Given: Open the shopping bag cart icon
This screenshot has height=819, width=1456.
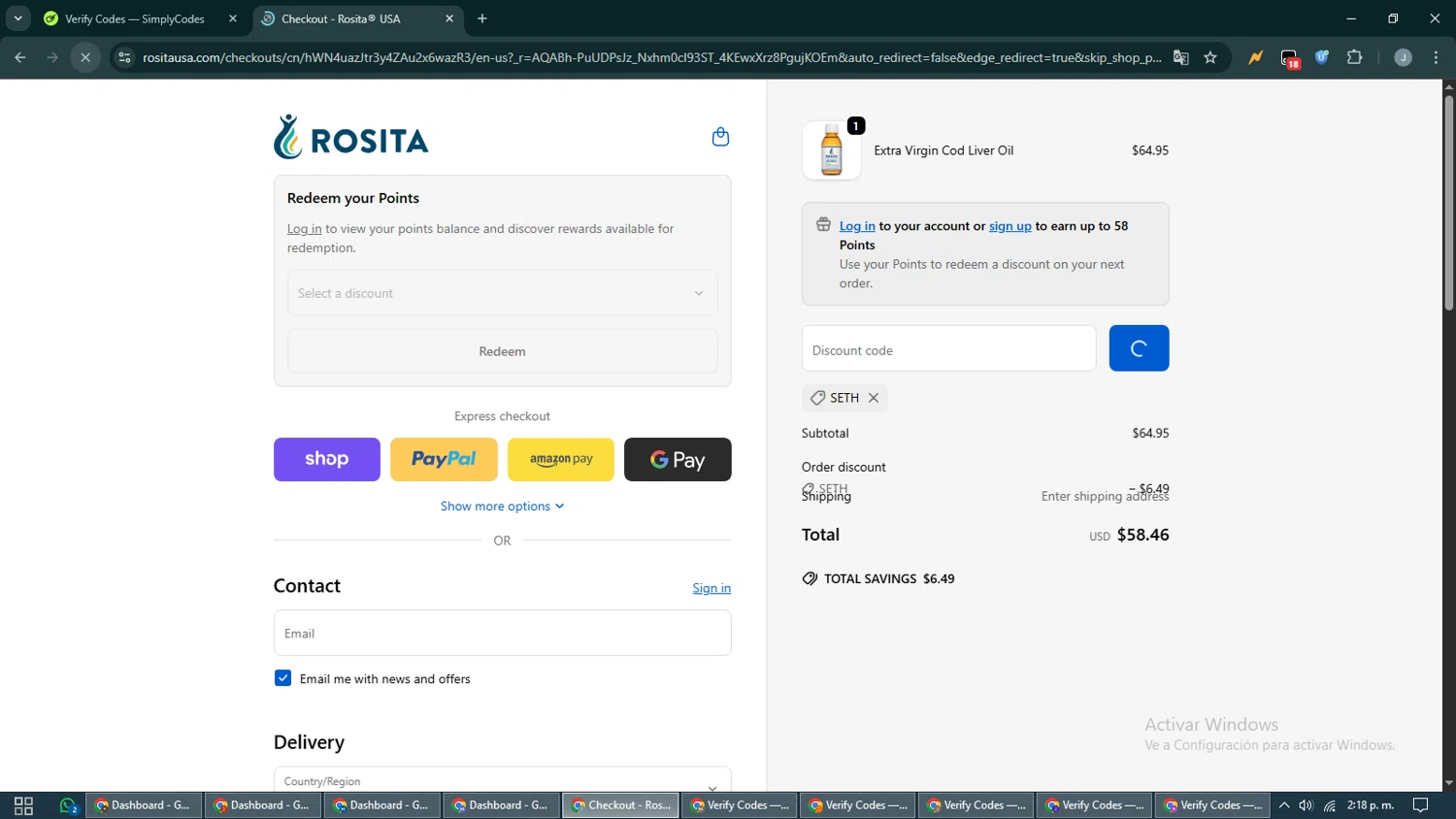Looking at the screenshot, I should 720,137.
